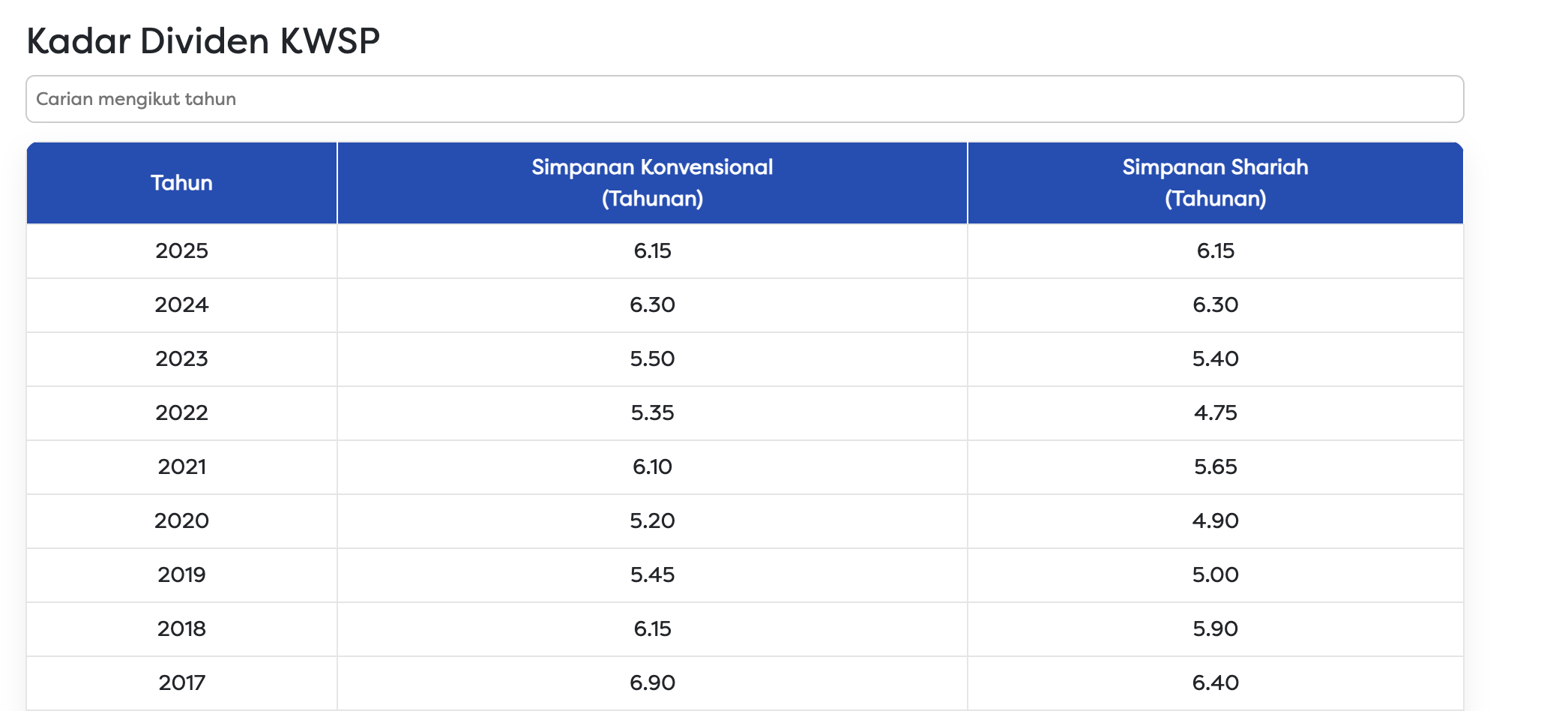Click the 2019 year cell
Viewport: 1568px width, 711px height.
tap(181, 574)
